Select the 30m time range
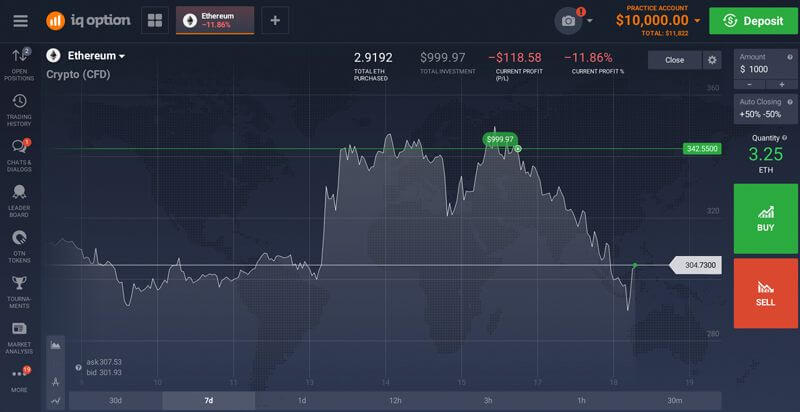The height and width of the screenshot is (412, 800). (x=675, y=400)
